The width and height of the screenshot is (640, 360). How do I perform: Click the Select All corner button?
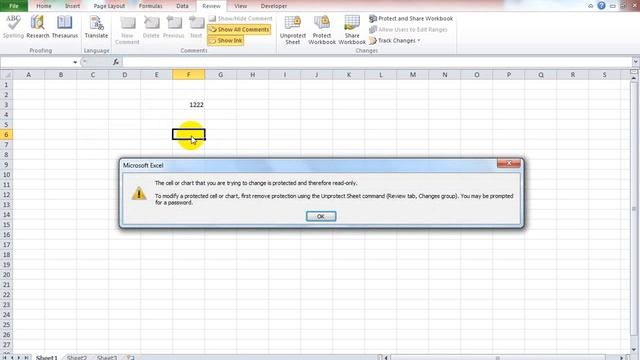click(6, 75)
